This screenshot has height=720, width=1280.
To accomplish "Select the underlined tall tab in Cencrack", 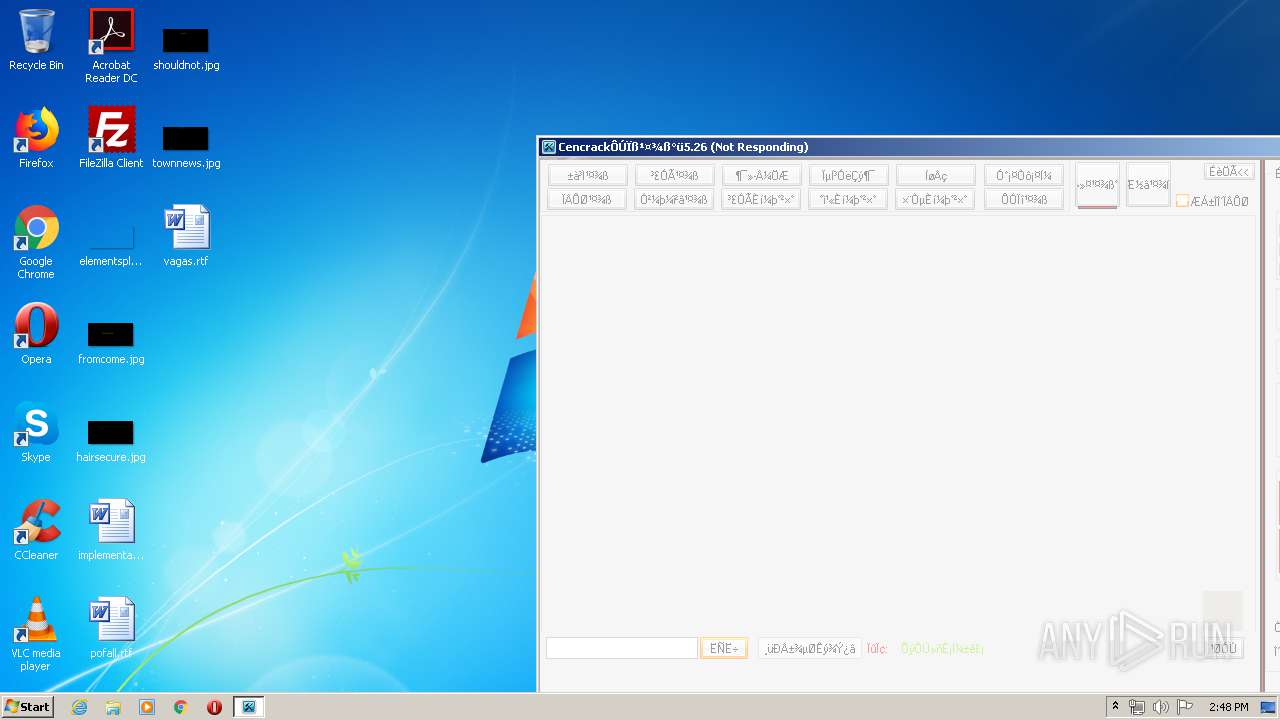I will coord(1097,185).
